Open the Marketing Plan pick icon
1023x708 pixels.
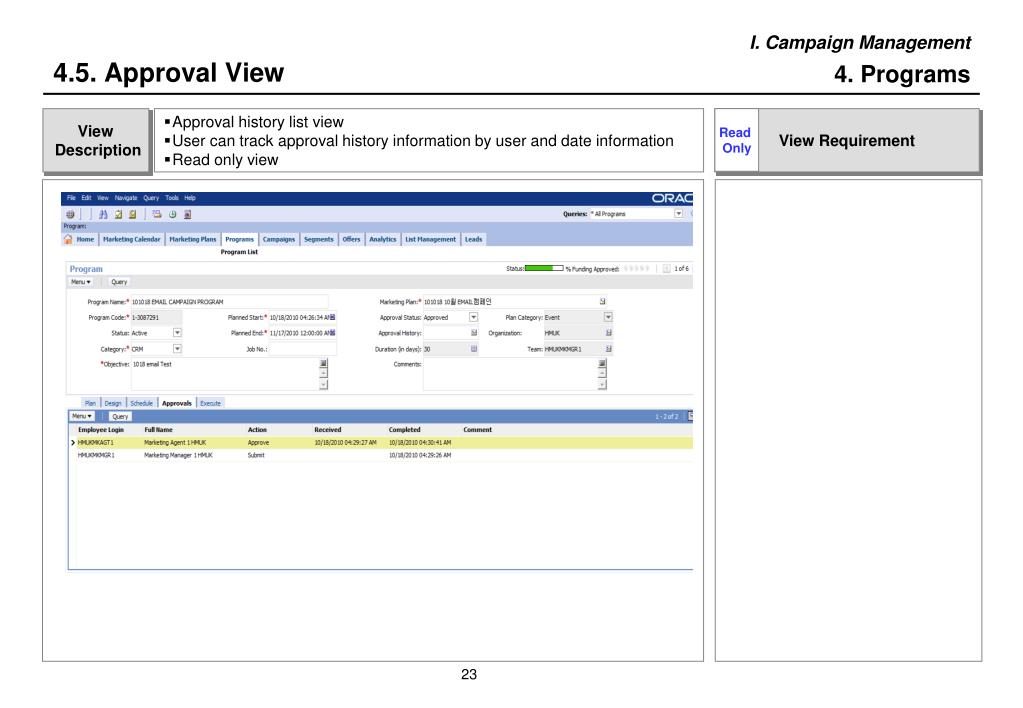click(602, 301)
